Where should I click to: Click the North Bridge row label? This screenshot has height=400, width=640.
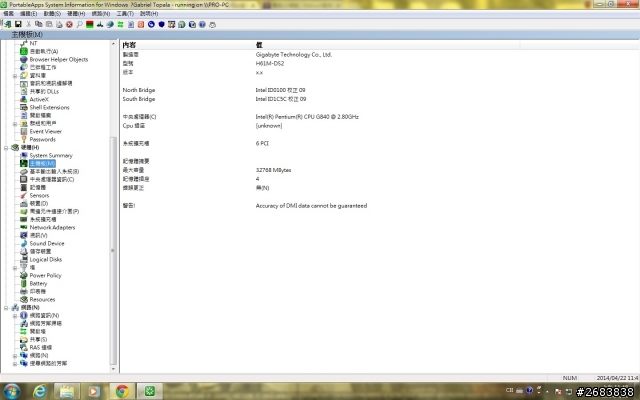click(x=139, y=90)
